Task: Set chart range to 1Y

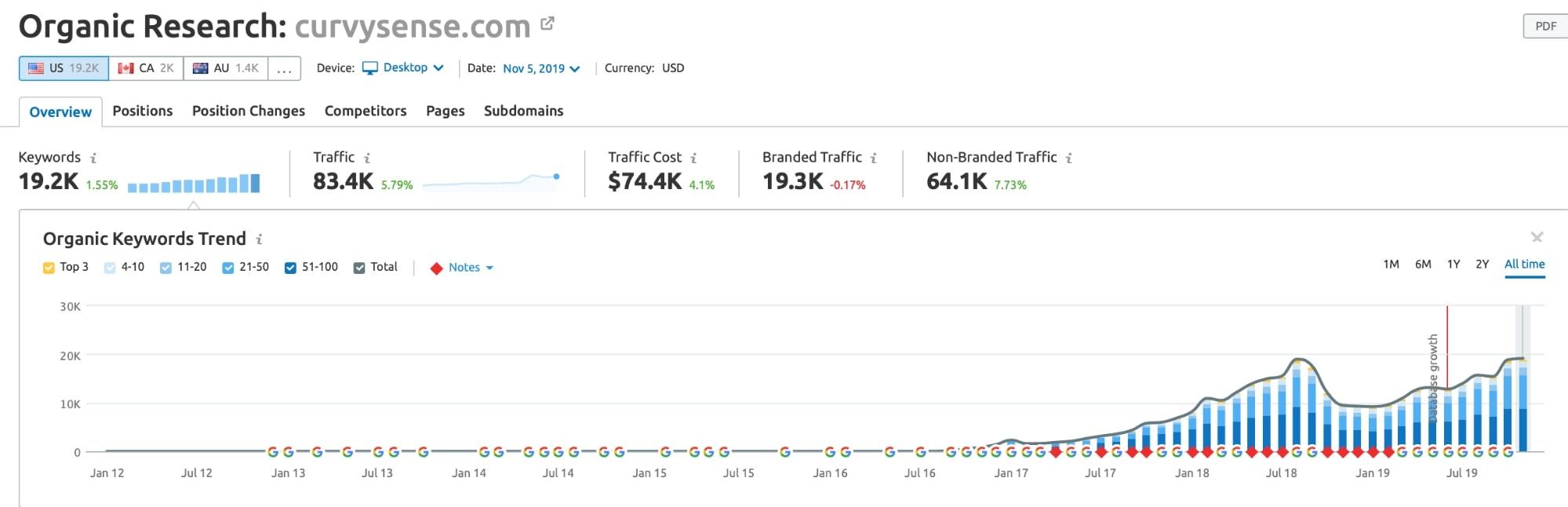Action: tap(1453, 264)
